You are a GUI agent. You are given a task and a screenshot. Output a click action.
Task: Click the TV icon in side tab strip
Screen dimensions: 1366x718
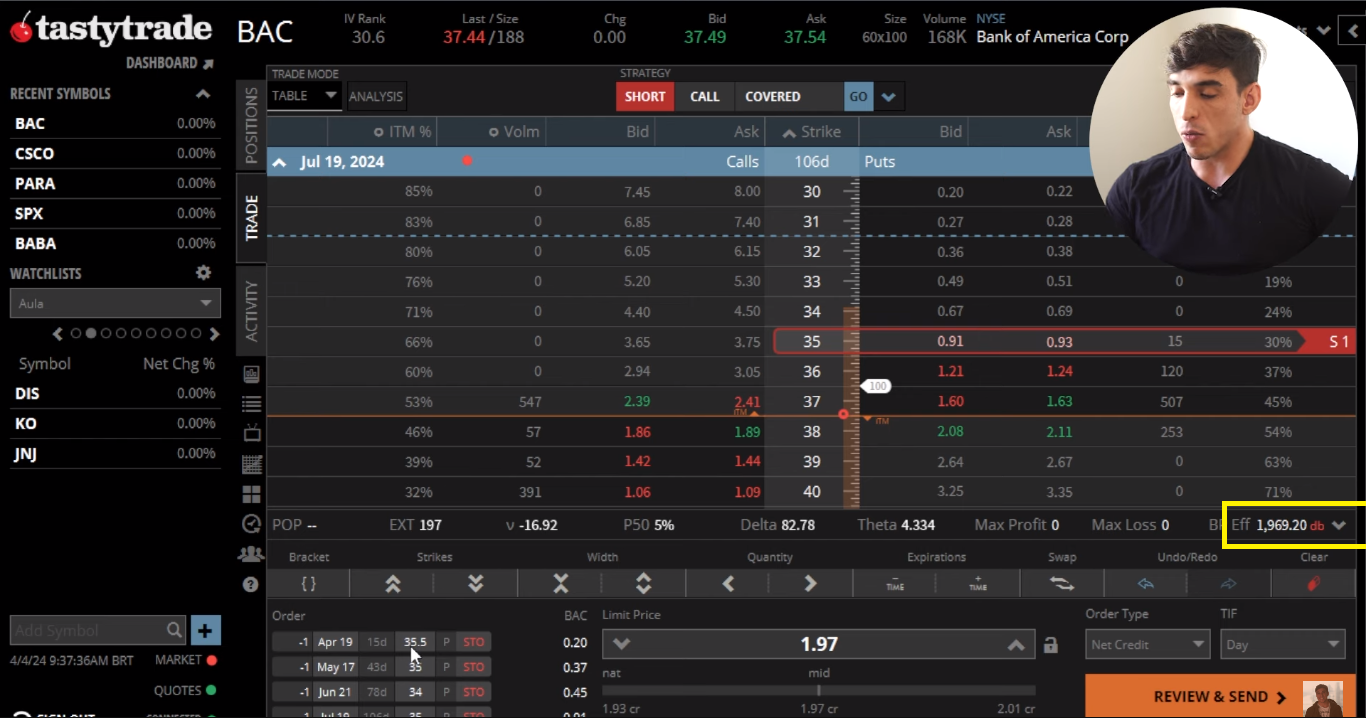coord(251,433)
